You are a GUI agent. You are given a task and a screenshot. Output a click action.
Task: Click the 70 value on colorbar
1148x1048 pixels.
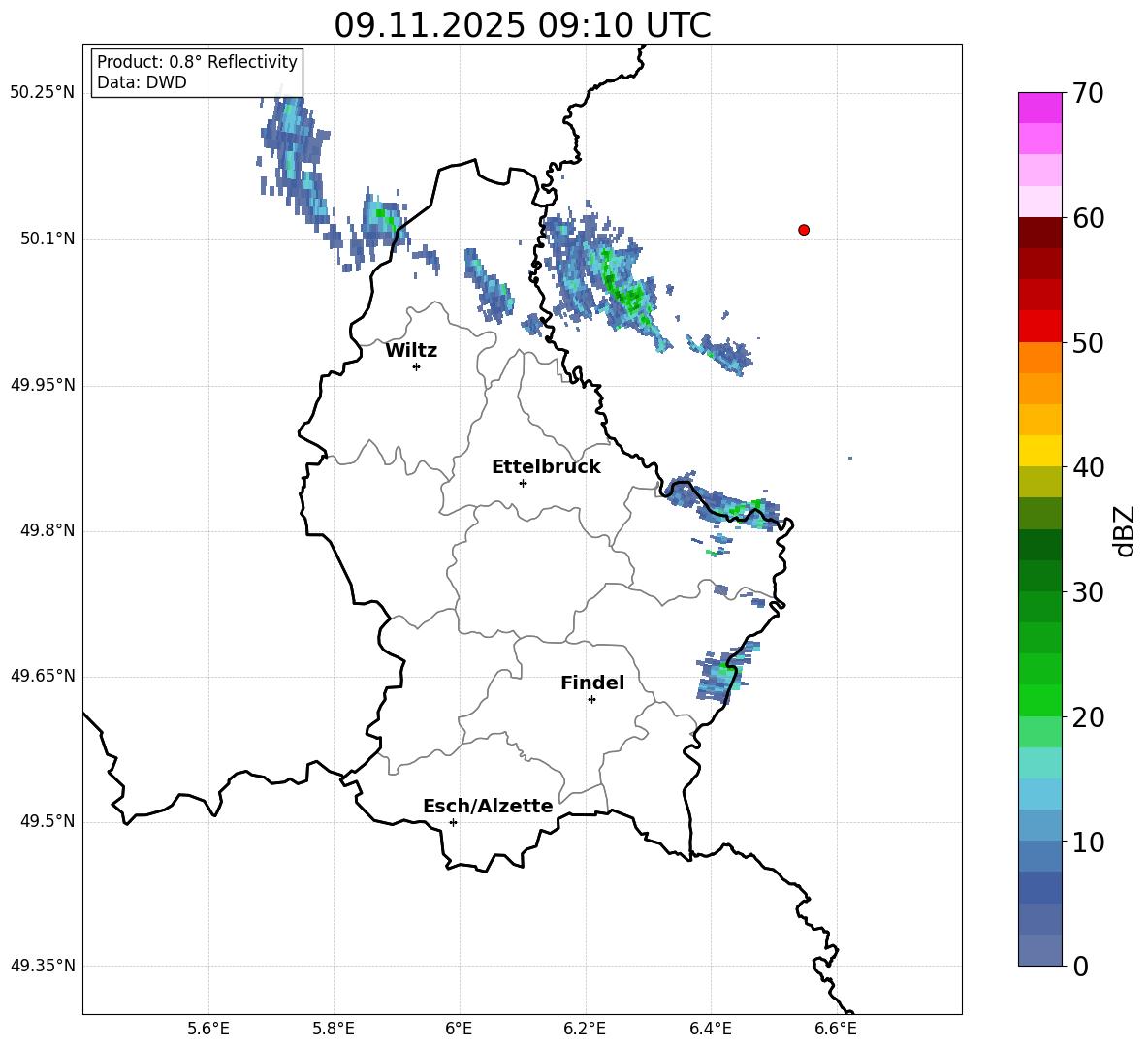[x=1089, y=94]
